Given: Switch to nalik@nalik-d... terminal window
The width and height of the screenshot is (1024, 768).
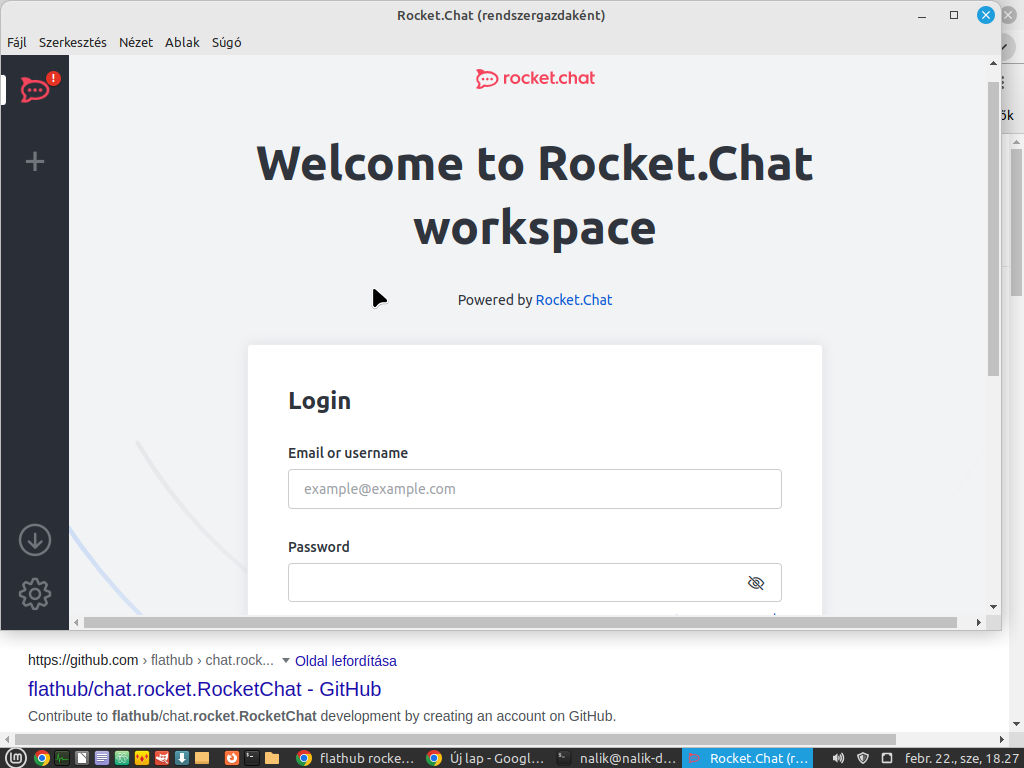Looking at the screenshot, I should point(616,758).
